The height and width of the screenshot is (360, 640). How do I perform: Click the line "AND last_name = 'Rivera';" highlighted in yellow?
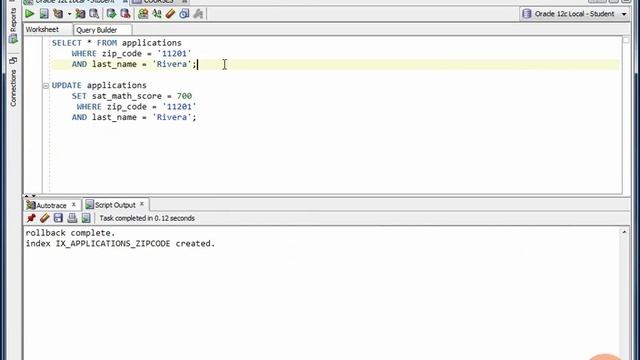[134, 64]
